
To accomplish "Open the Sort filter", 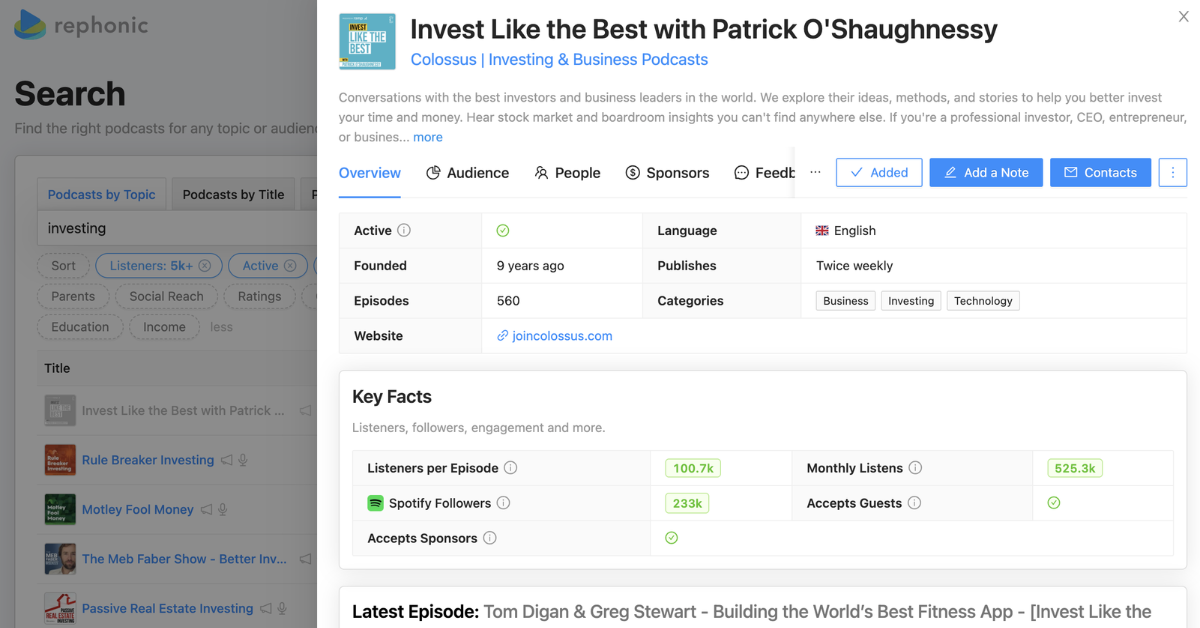I will pos(63,266).
